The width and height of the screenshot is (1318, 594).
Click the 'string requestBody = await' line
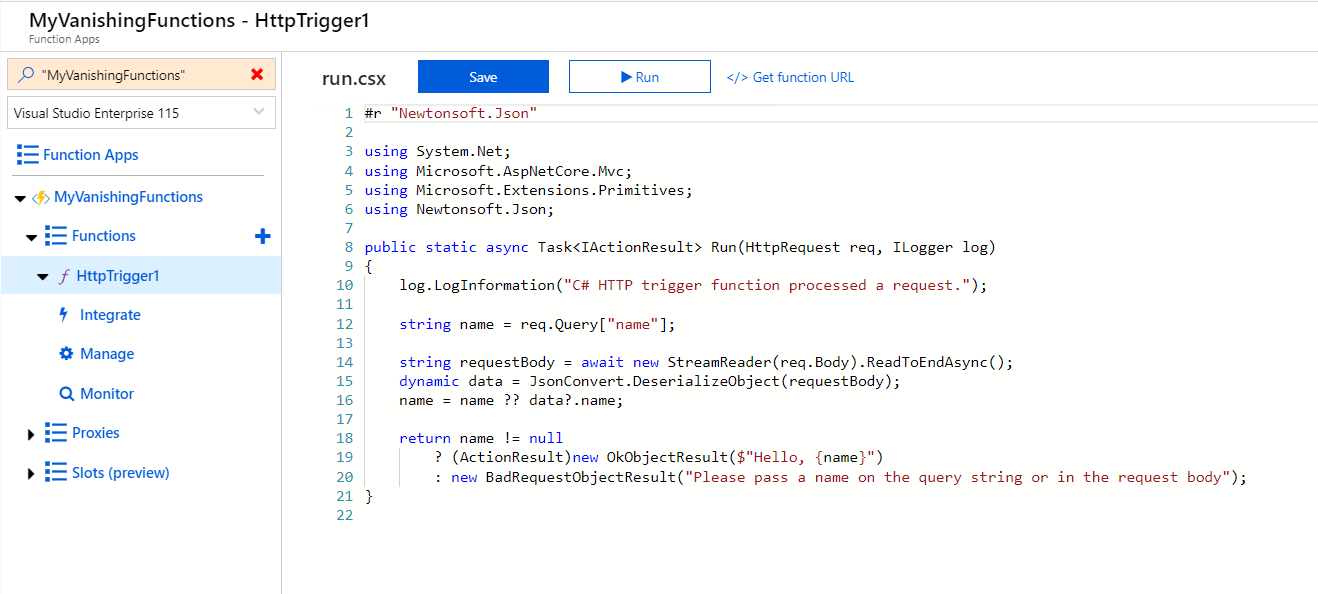(706, 362)
